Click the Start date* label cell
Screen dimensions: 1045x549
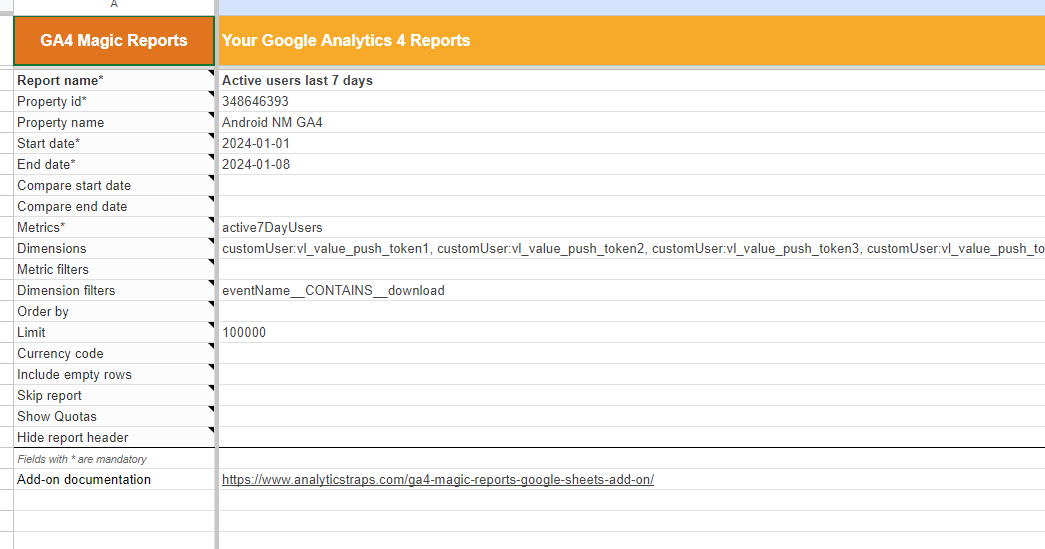[114, 143]
